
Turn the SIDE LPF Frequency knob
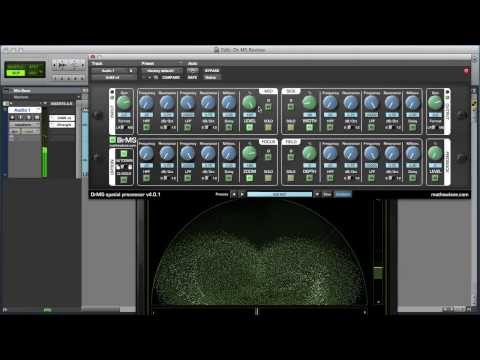[371, 103]
